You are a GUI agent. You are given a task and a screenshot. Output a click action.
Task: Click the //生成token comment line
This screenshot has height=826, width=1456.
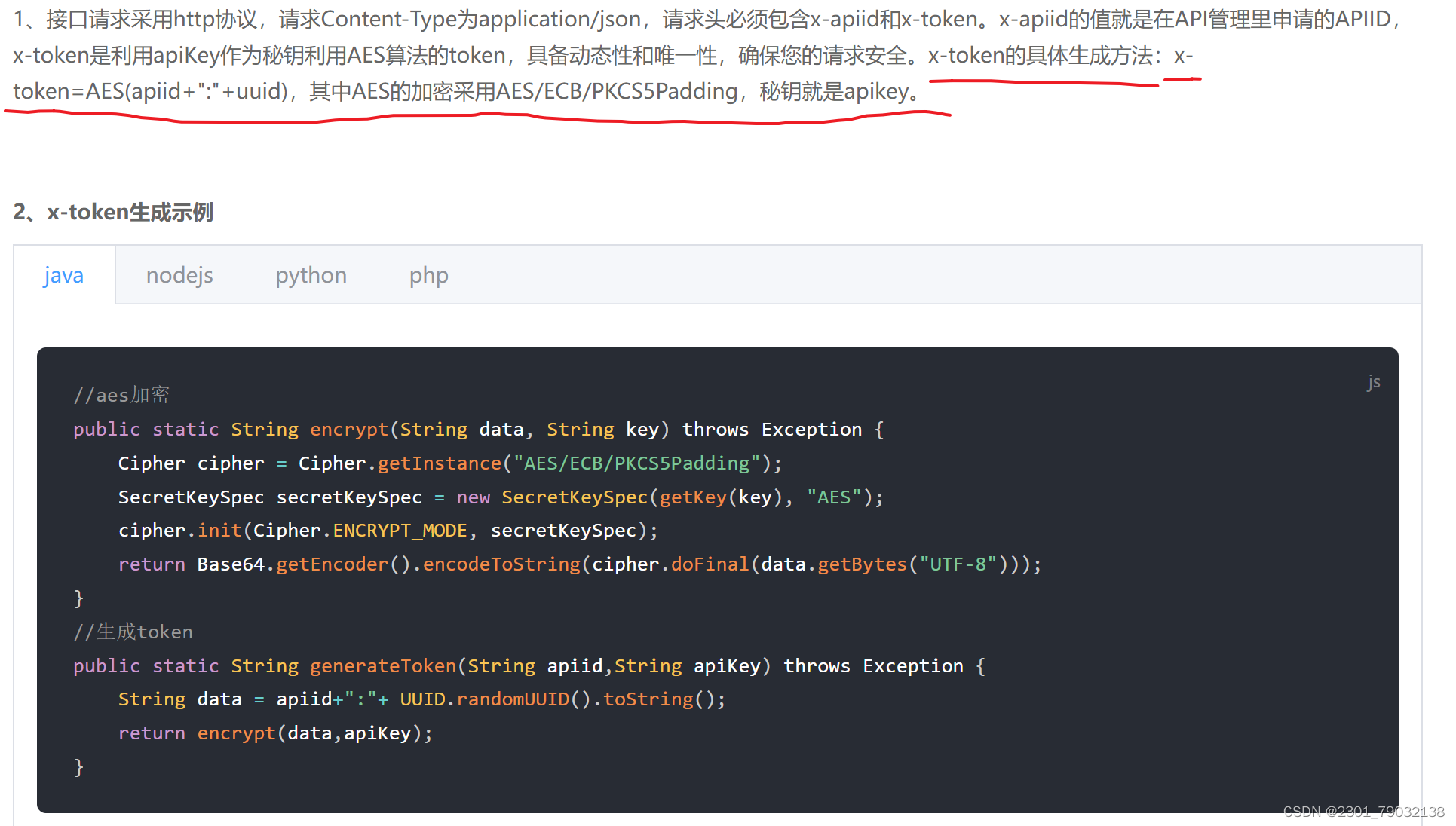click(132, 632)
